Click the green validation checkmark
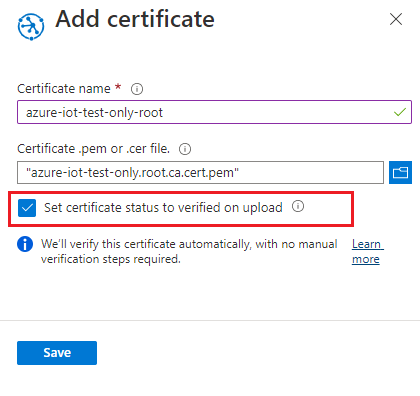 (400, 112)
